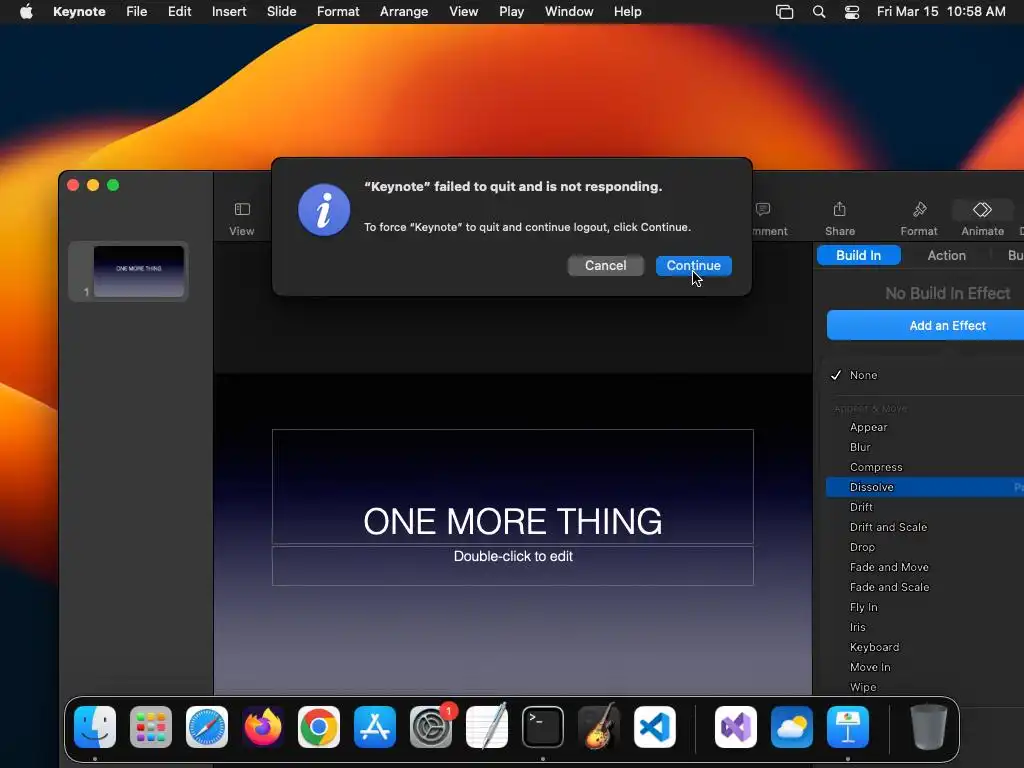Screen dimensions: 1024x768
Task: Open the Format inspector
Action: pyautogui.click(x=919, y=219)
